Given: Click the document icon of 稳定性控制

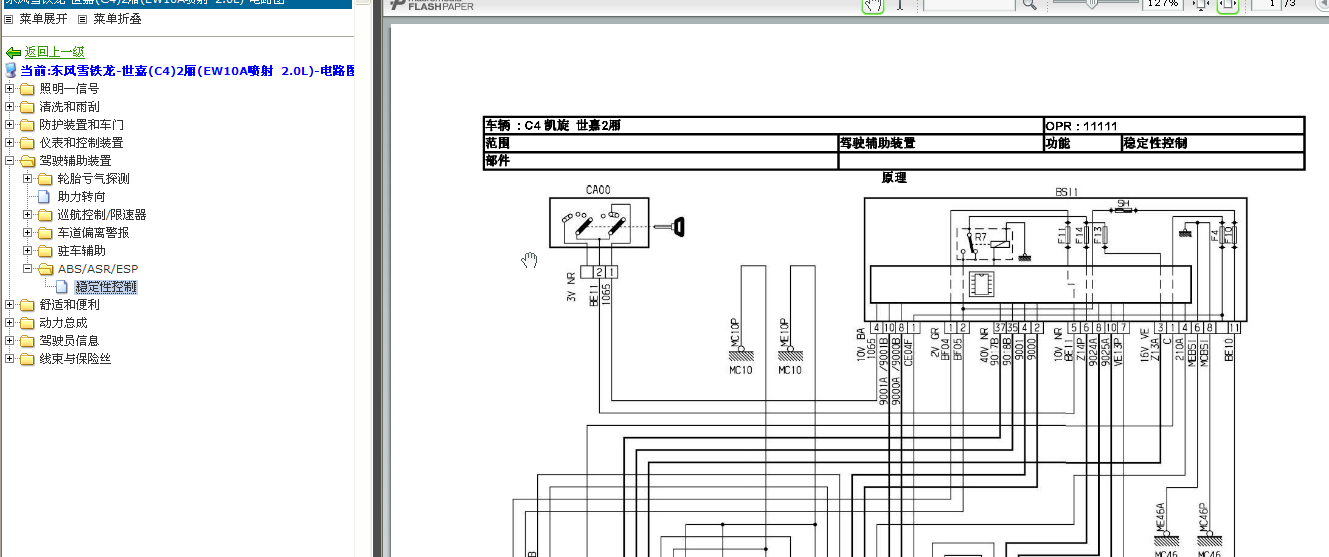Looking at the screenshot, I should [63, 287].
